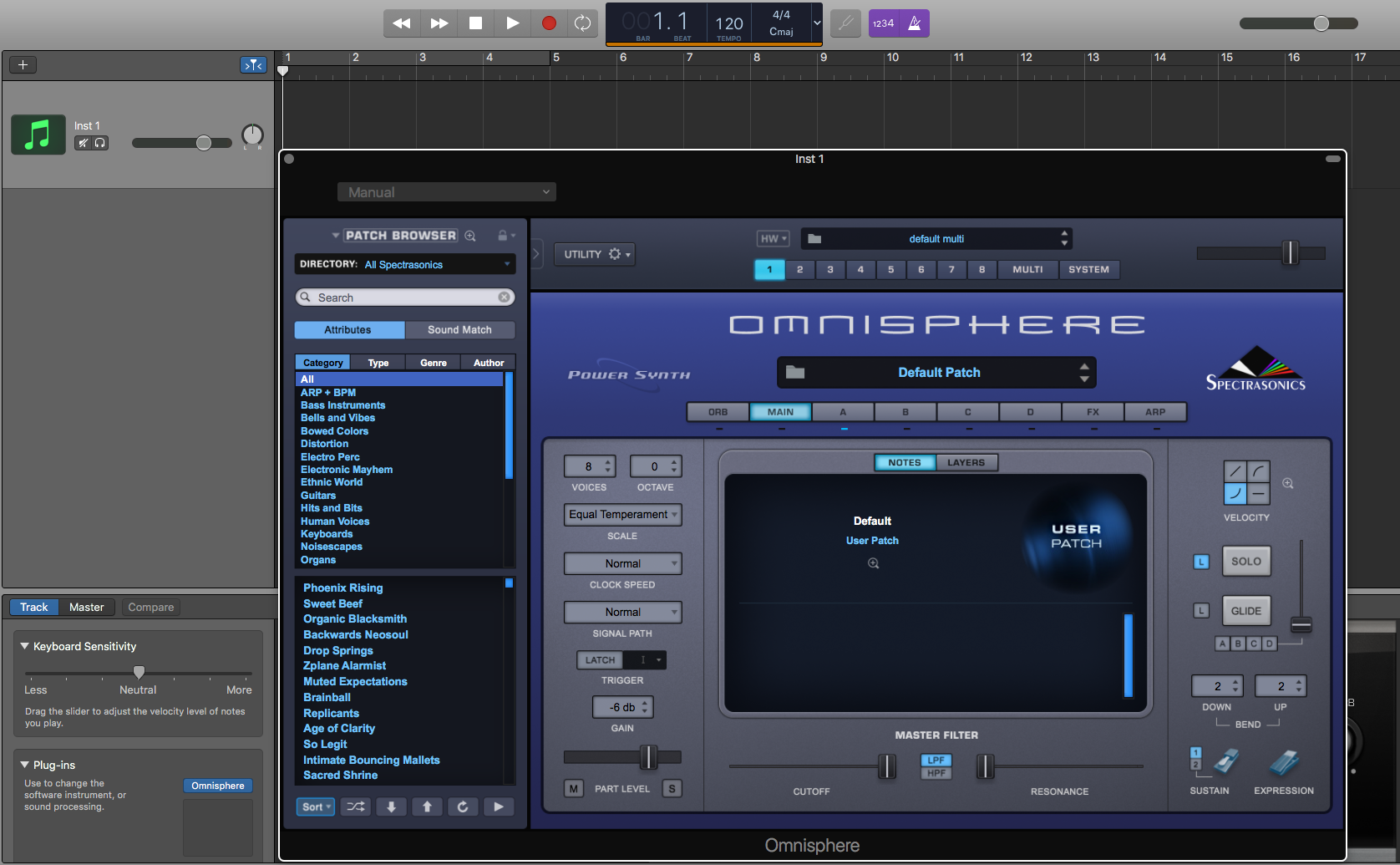
Task: Toggle the Cycle loop button
Action: click(583, 23)
